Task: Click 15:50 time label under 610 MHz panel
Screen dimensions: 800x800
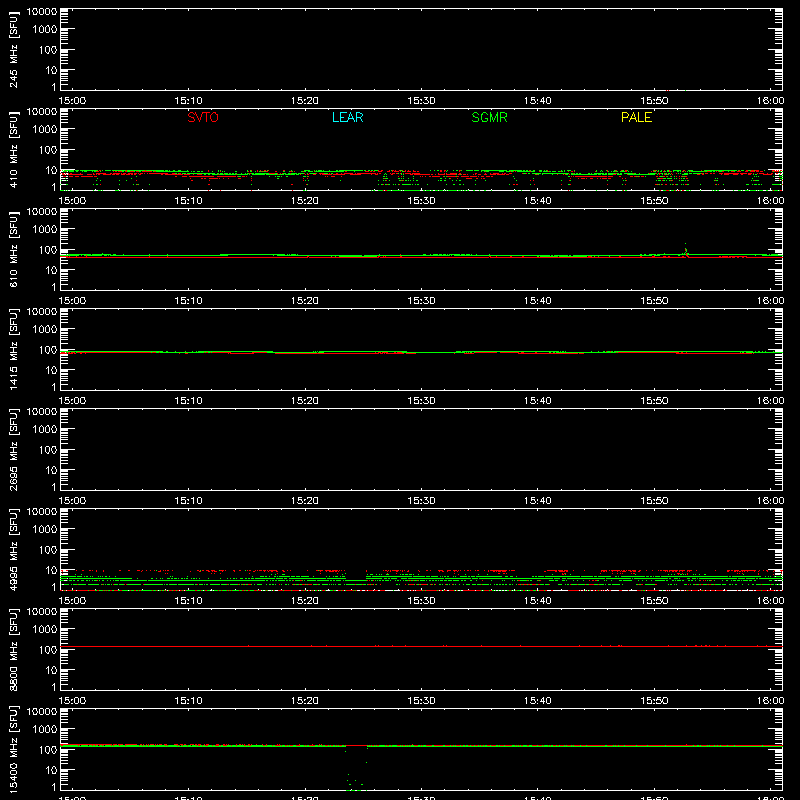Action: (654, 301)
